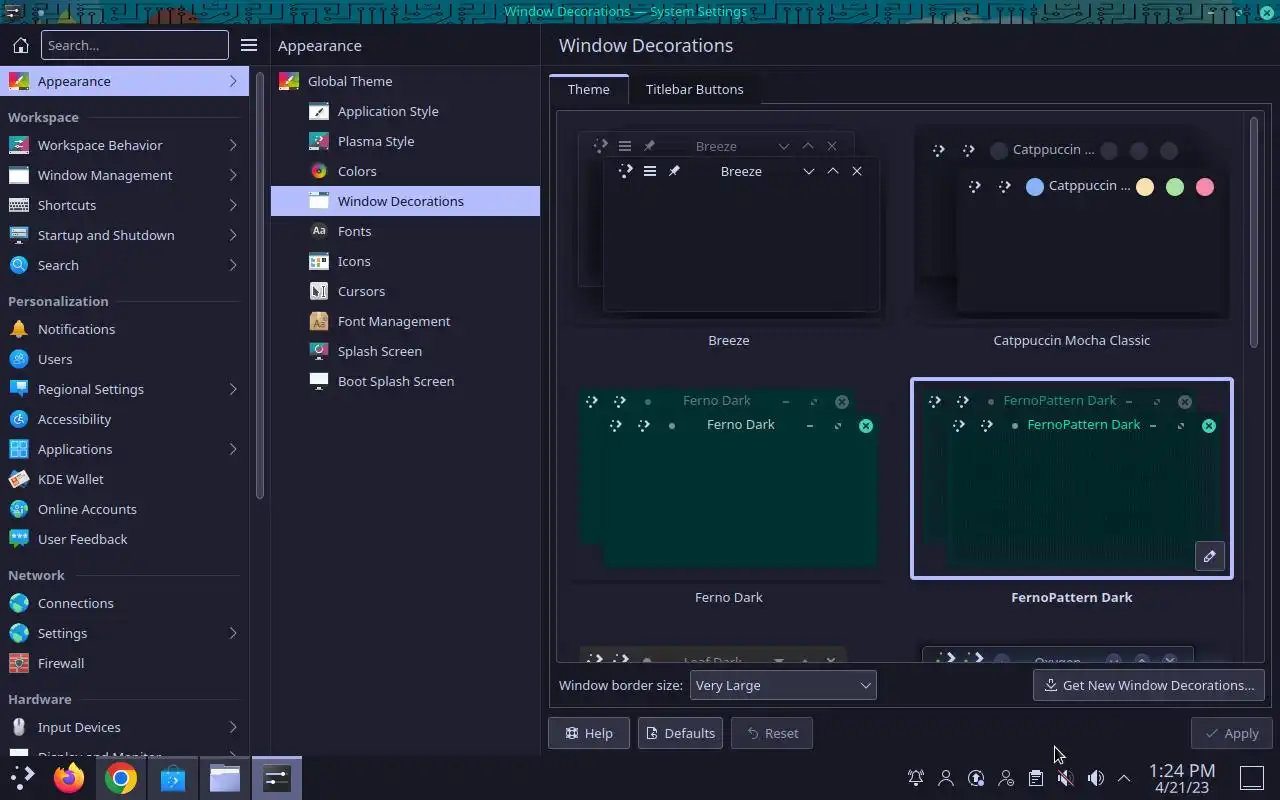This screenshot has width=1280, height=800.
Task: Click the volume speaker tray icon
Action: coord(1096,778)
